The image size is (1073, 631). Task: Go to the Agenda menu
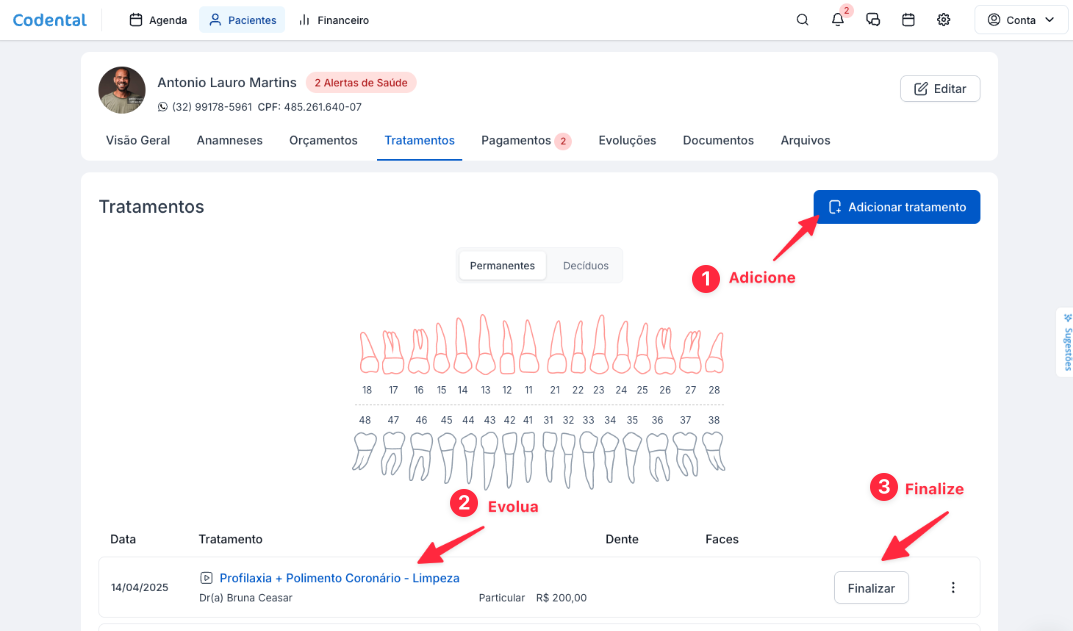click(x=158, y=20)
